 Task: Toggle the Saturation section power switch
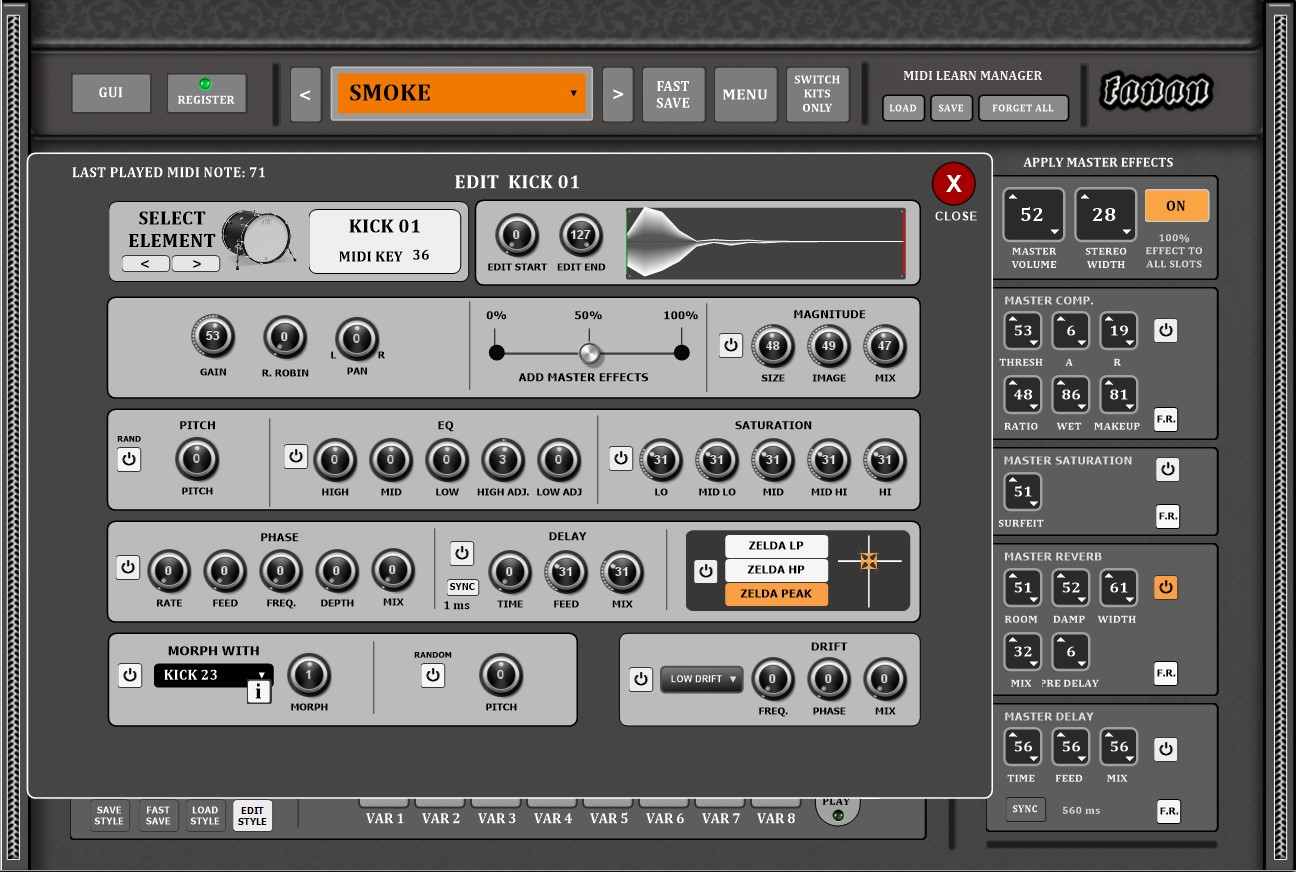click(x=621, y=458)
